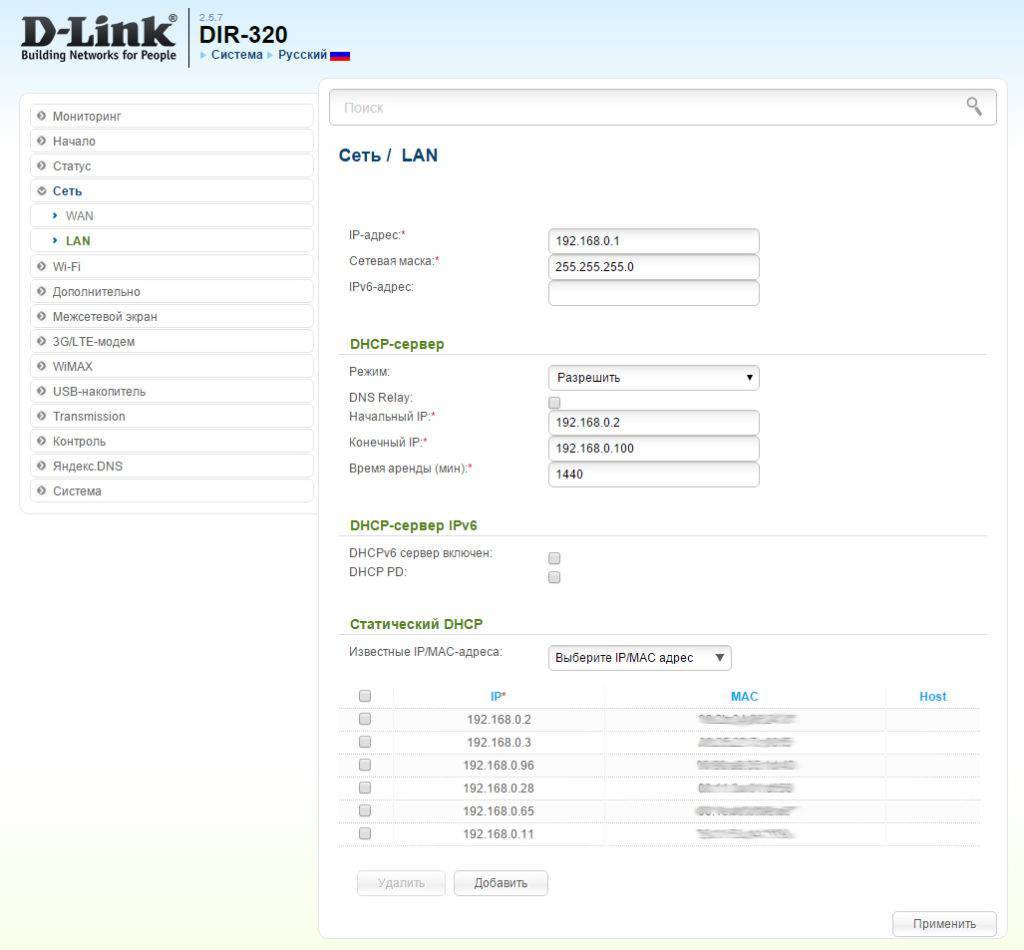Click the bullet icon beside Мониторинг

pos(42,116)
